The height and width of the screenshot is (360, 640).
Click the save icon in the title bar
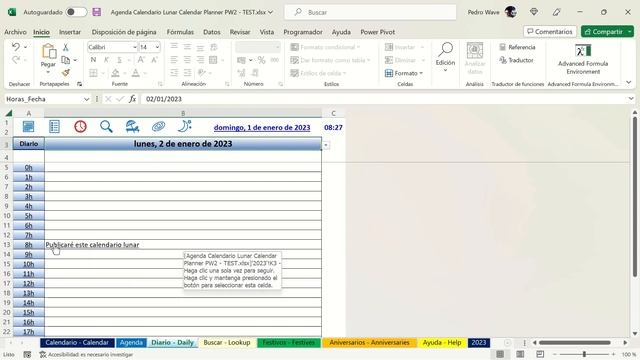click(x=97, y=12)
